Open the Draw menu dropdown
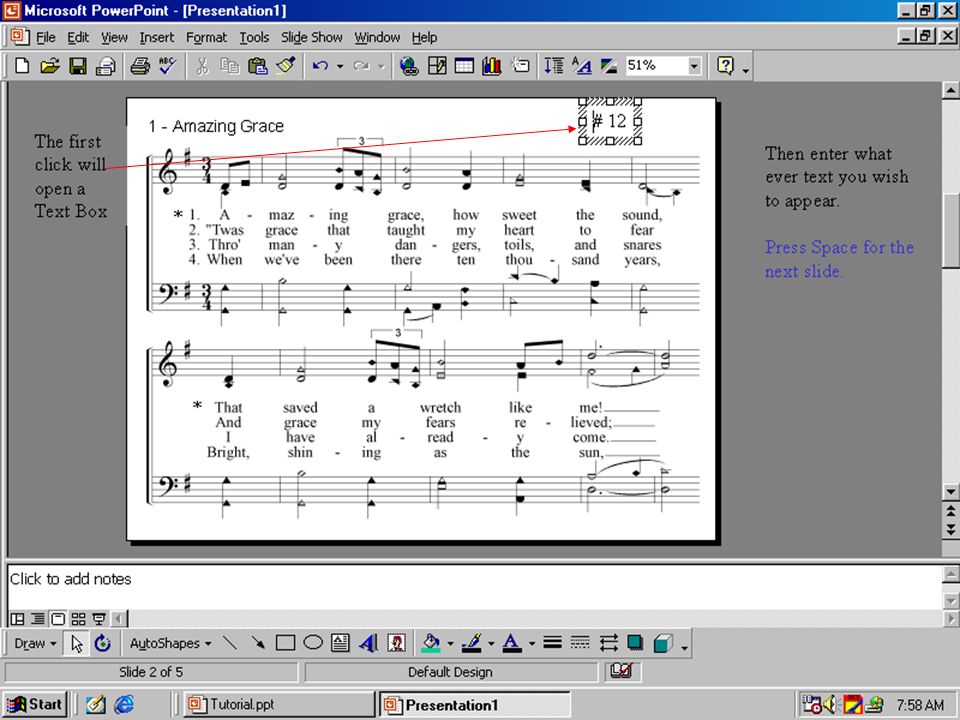Viewport: 960px width, 720px height. point(35,643)
